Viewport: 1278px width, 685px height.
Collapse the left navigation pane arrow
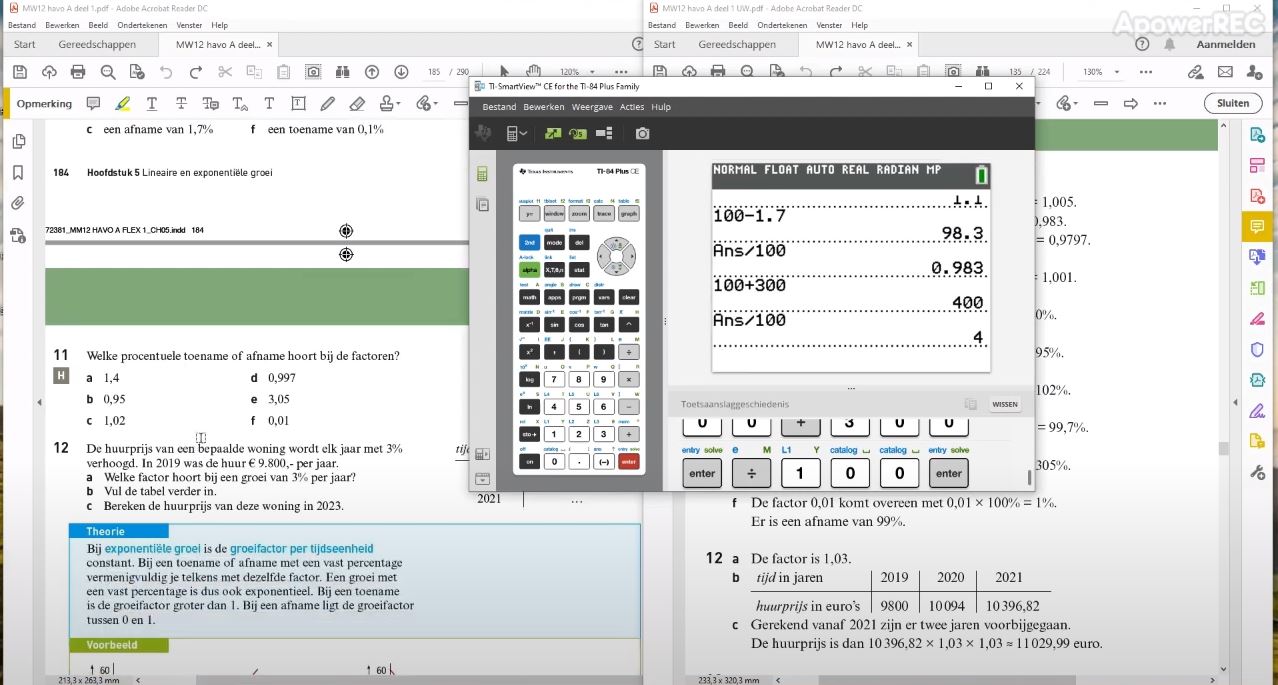point(40,402)
